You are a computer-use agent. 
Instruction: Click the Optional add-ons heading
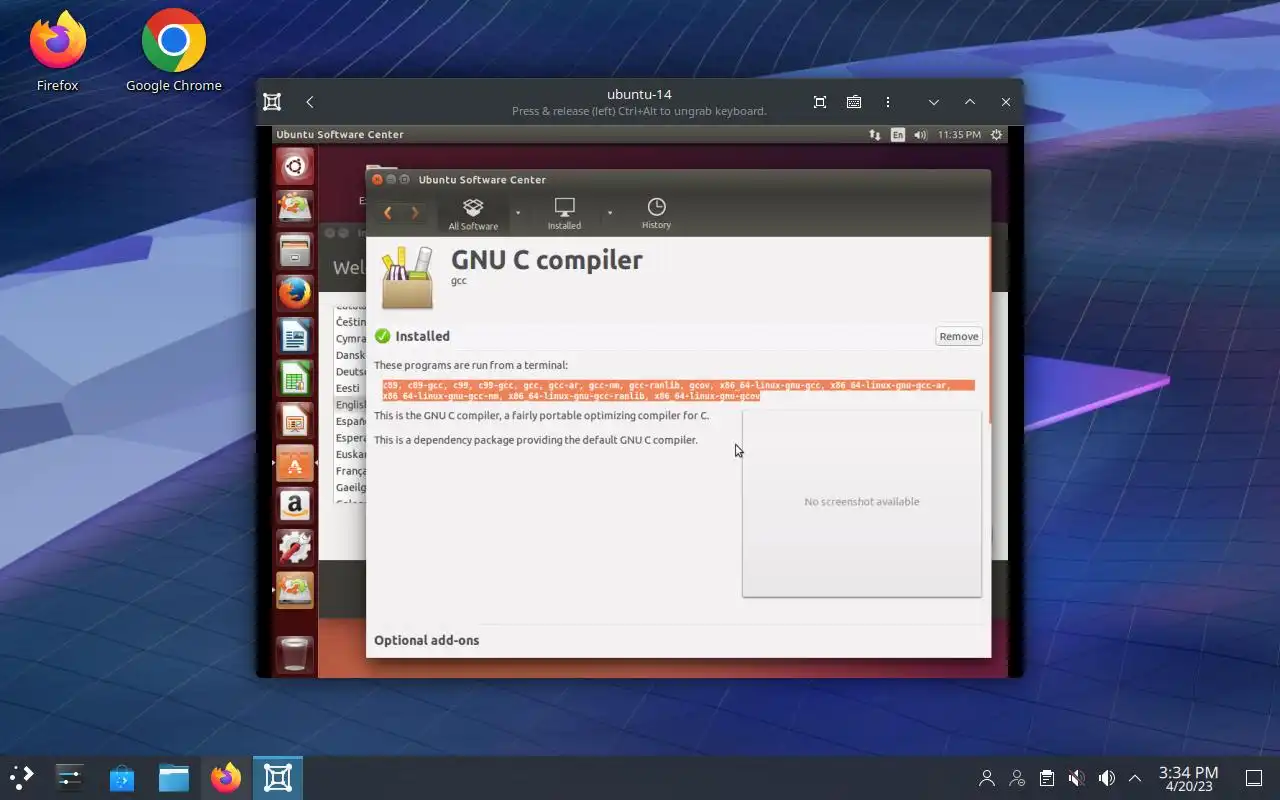(x=426, y=640)
